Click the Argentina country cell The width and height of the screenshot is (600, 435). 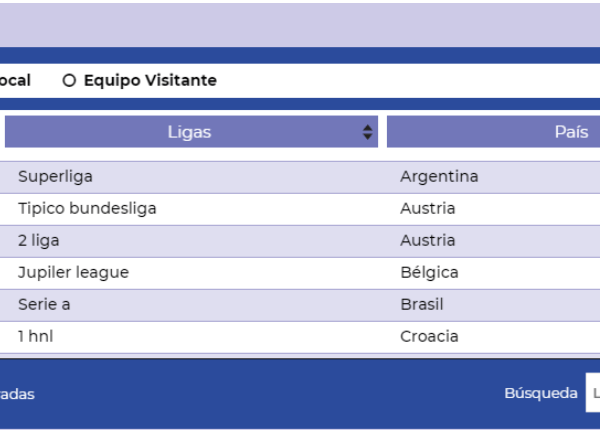tap(439, 177)
